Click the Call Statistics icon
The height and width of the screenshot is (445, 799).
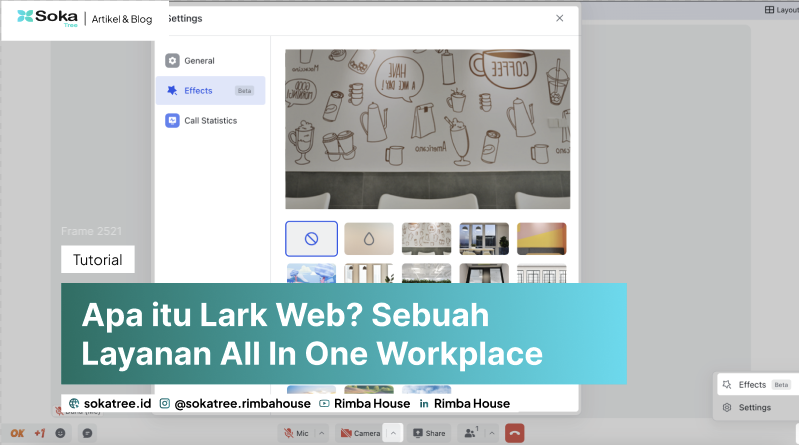pyautogui.click(x=172, y=121)
